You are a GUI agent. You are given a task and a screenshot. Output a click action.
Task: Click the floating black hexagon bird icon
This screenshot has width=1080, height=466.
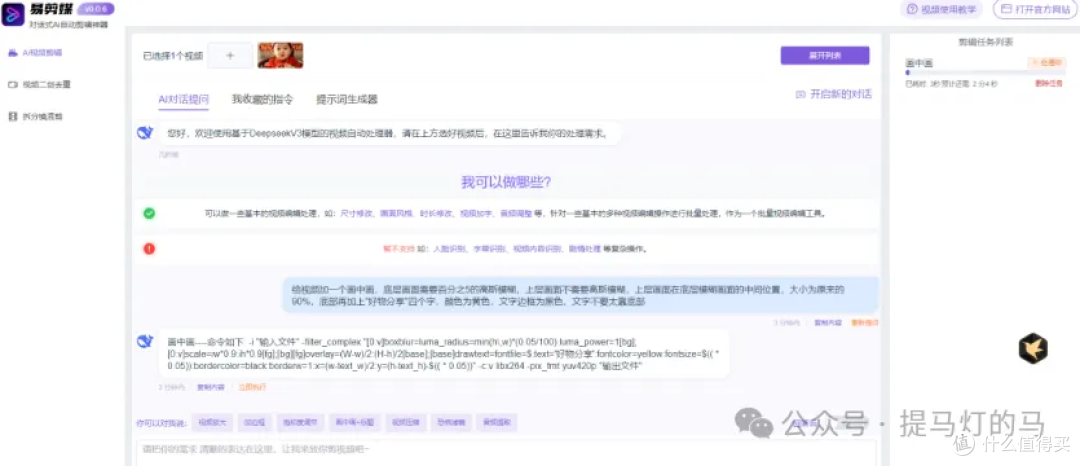1033,348
